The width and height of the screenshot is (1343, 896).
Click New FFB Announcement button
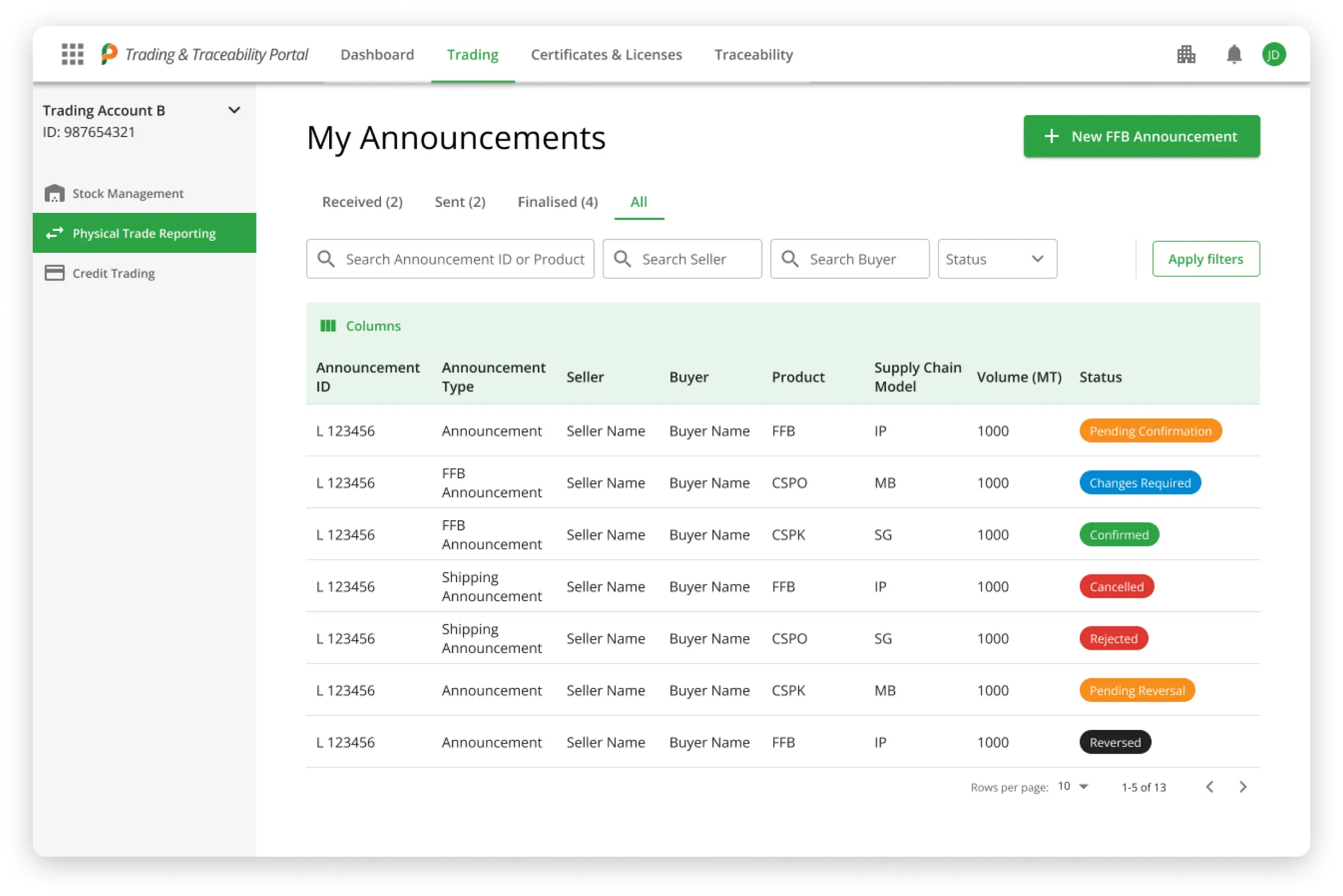[x=1142, y=137]
